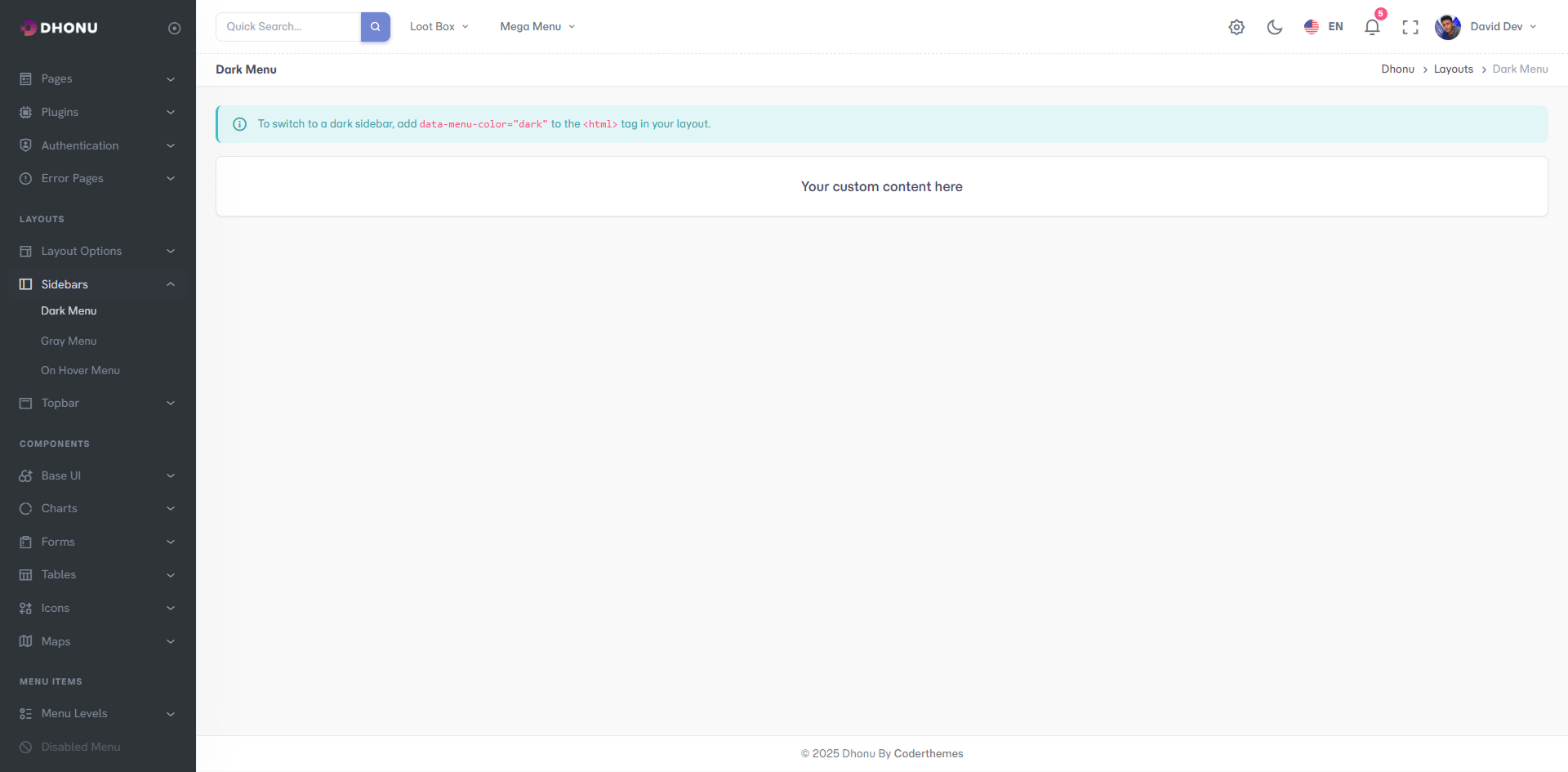Click the Layouts breadcrumb link
Viewport: 1568px width, 772px height.
1453,69
